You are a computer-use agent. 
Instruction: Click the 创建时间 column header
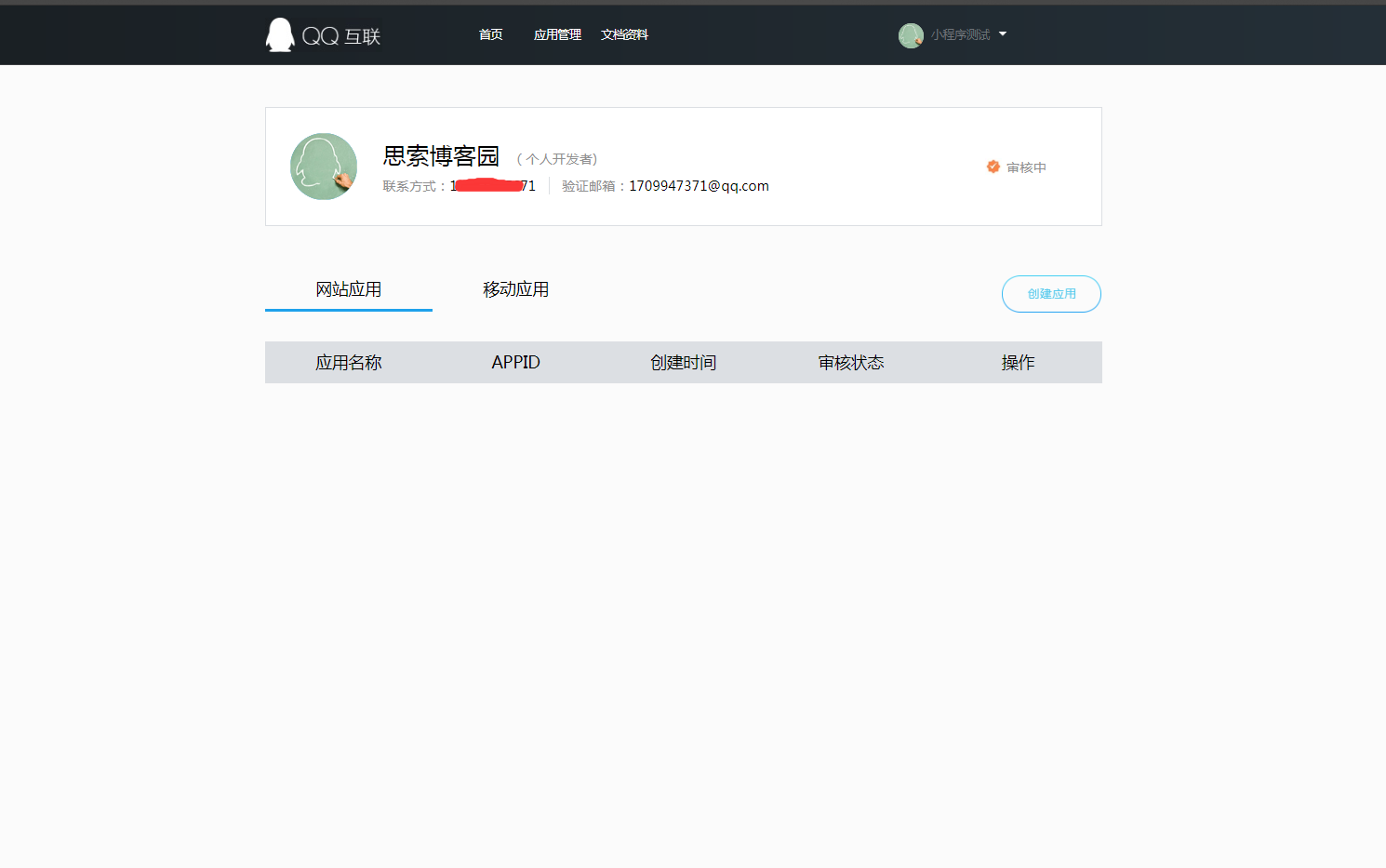pyautogui.click(x=684, y=363)
